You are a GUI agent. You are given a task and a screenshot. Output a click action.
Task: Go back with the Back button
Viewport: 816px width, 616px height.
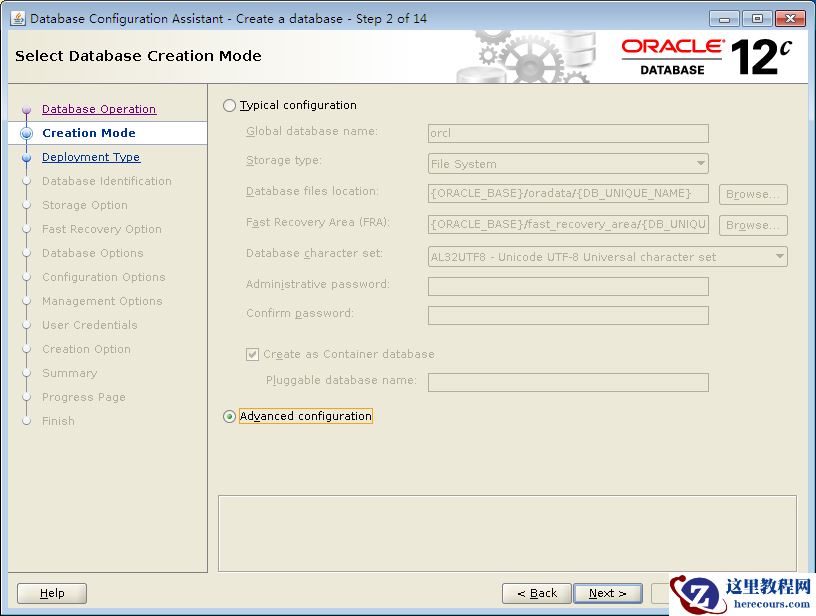pos(537,593)
